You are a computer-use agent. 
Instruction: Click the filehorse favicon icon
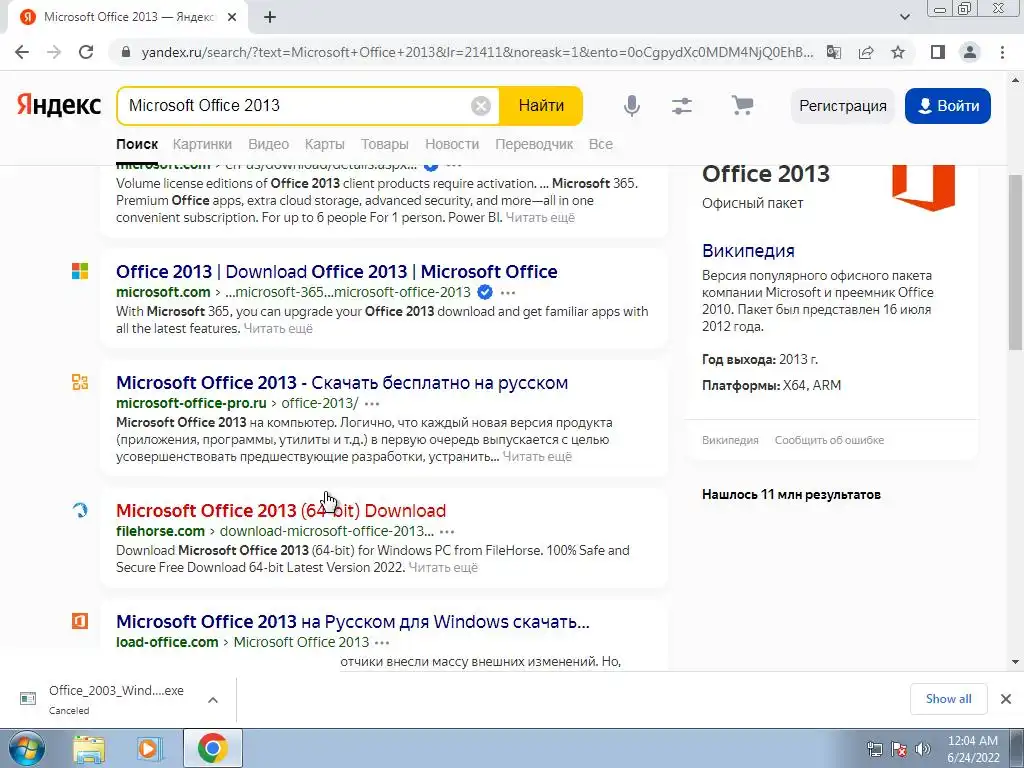(80, 510)
